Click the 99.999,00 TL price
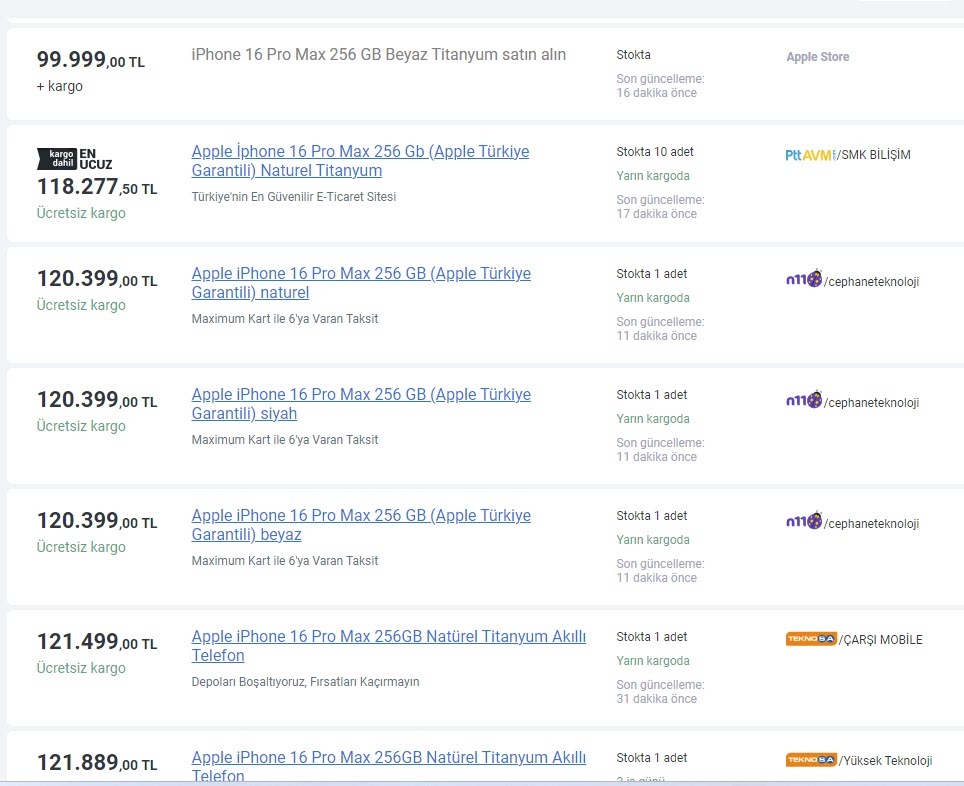964x786 pixels. 90,60
